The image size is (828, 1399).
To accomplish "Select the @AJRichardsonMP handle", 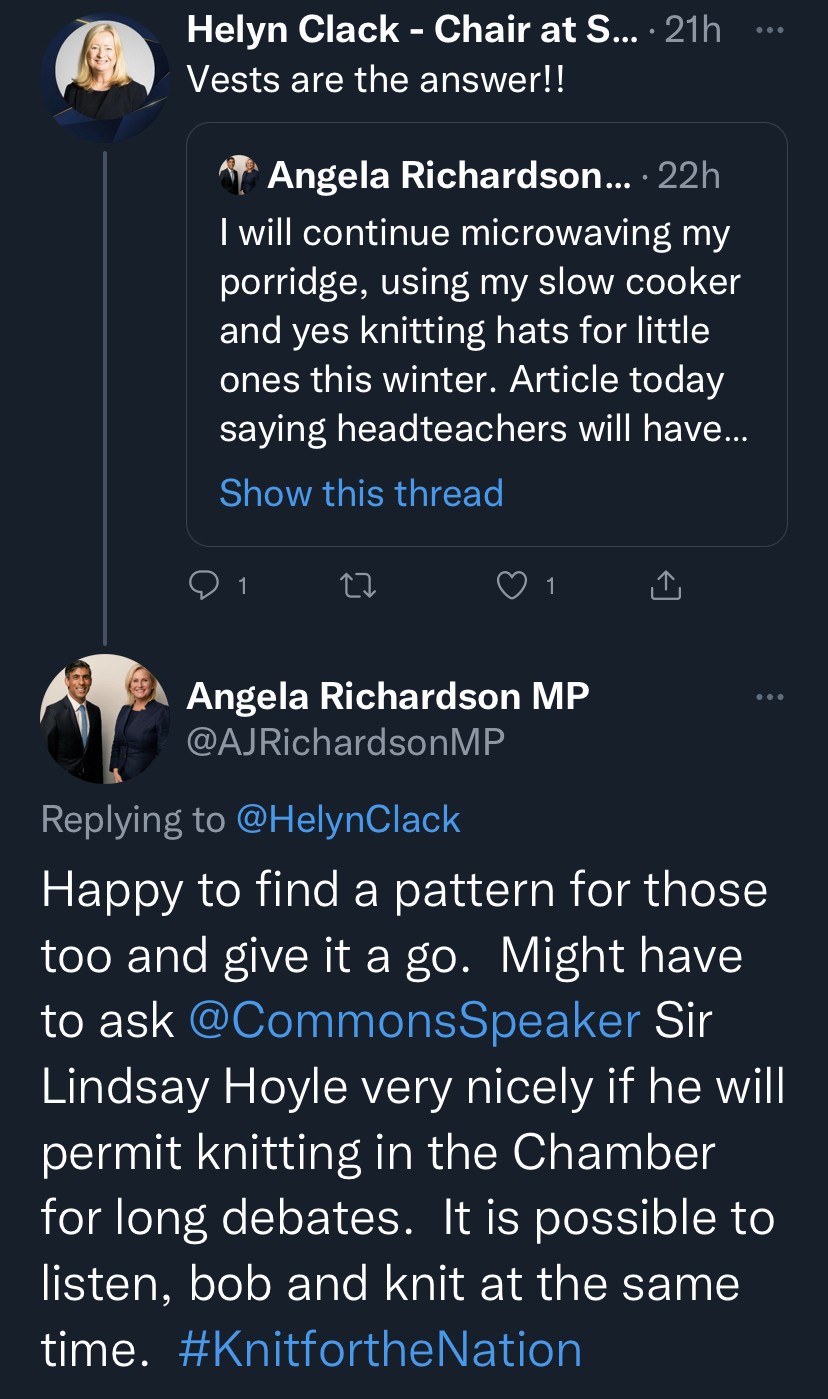I will click(345, 742).
